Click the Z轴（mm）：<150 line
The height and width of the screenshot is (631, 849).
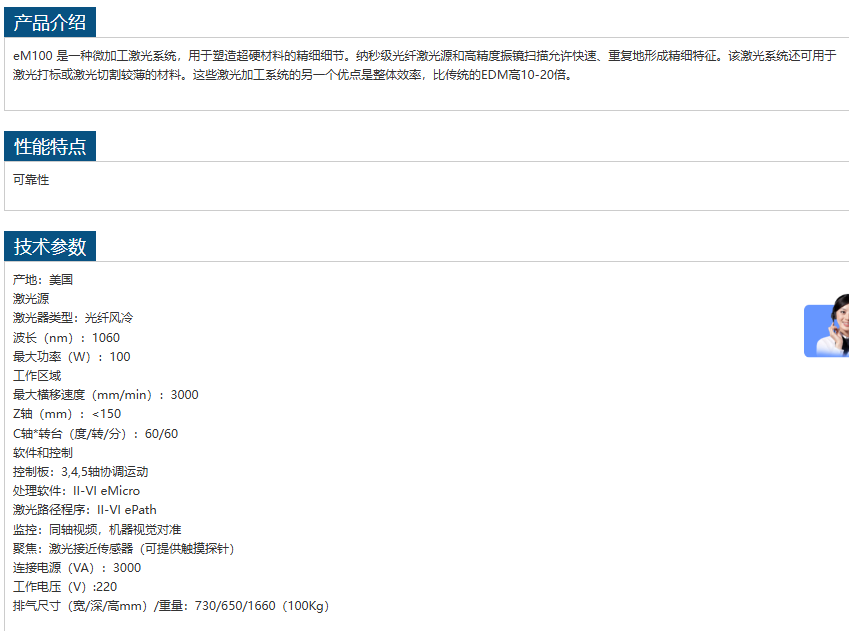tap(67, 414)
